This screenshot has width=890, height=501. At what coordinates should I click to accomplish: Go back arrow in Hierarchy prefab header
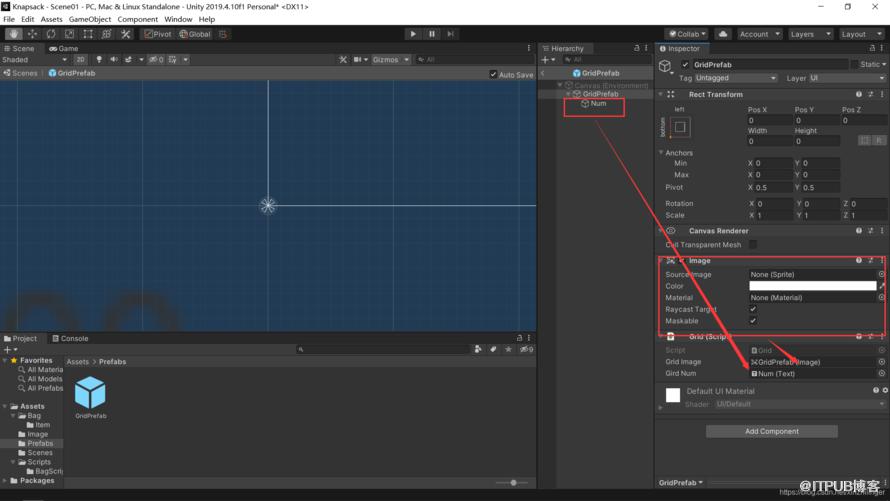543,73
